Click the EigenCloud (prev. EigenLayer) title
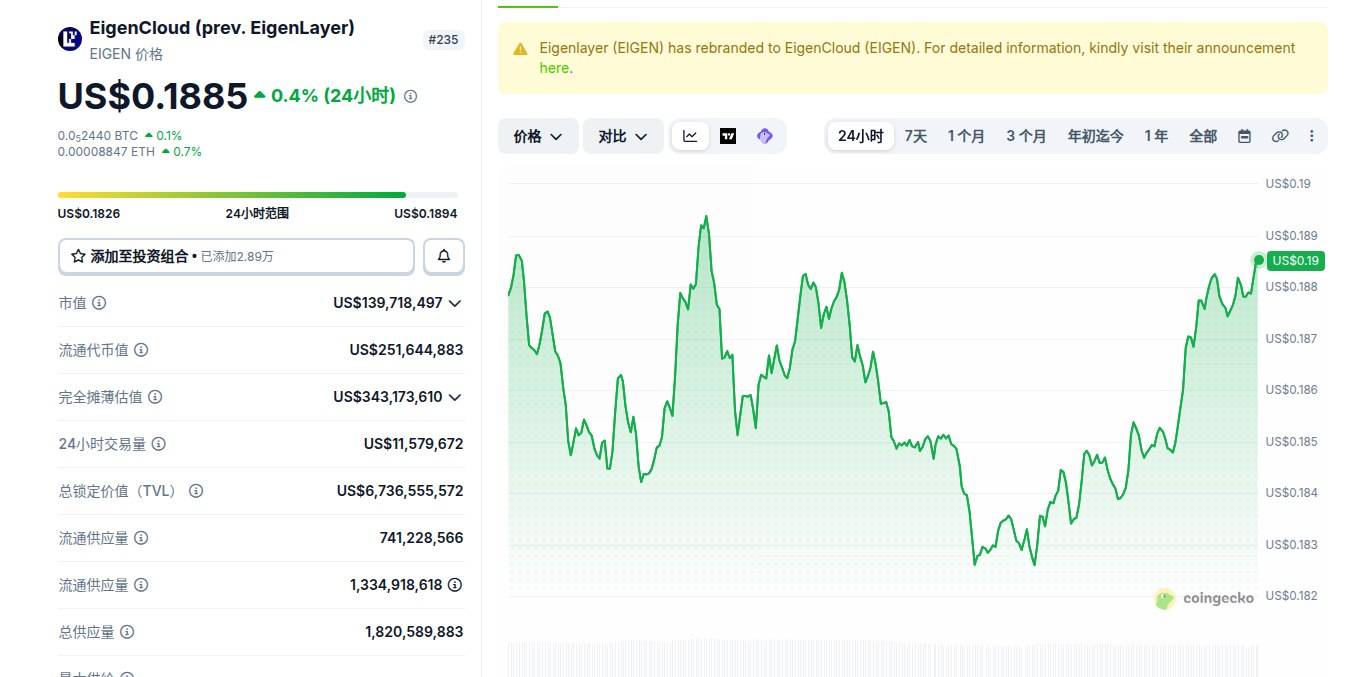The image size is (1360, 677). [x=222, y=28]
